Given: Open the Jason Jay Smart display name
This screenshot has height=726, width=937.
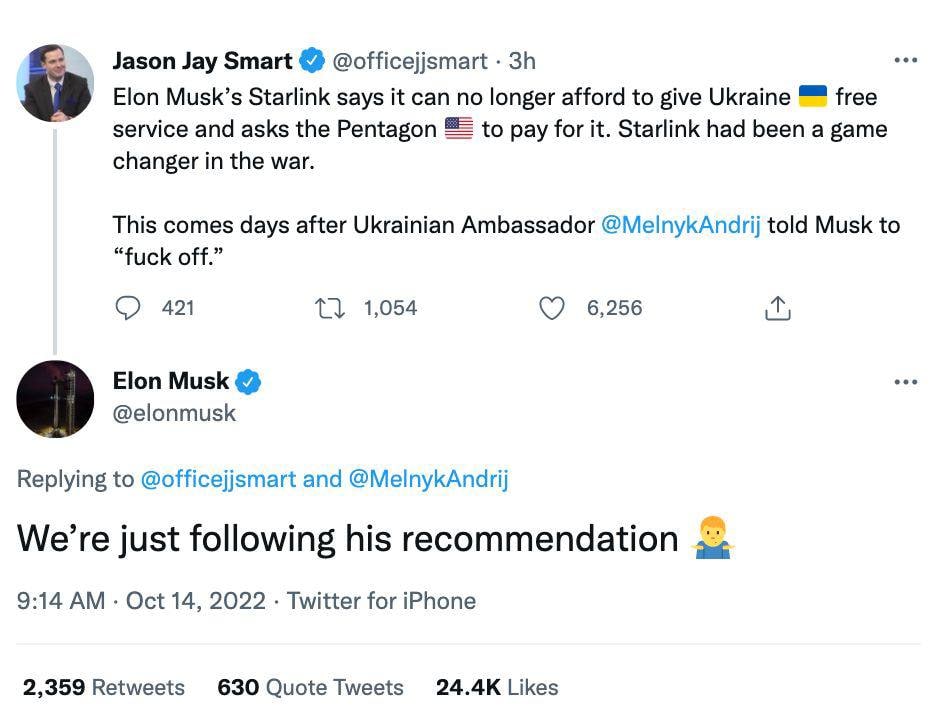Looking at the screenshot, I should 202,61.
